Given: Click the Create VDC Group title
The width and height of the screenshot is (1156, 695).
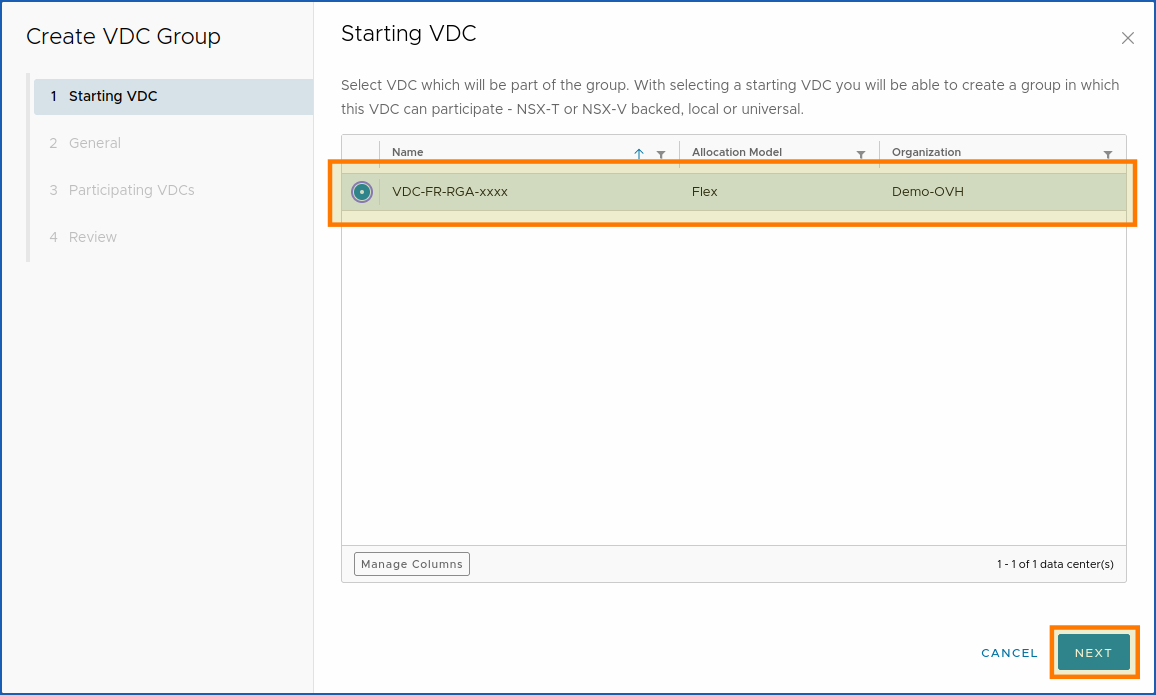Looking at the screenshot, I should (x=121, y=36).
